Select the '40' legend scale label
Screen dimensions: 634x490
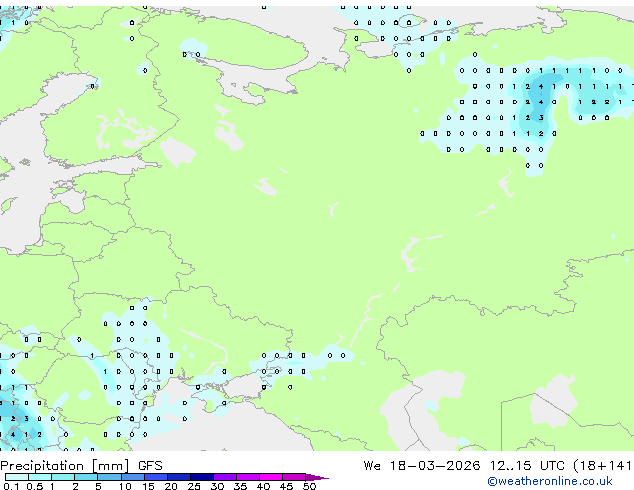[x=263, y=486]
